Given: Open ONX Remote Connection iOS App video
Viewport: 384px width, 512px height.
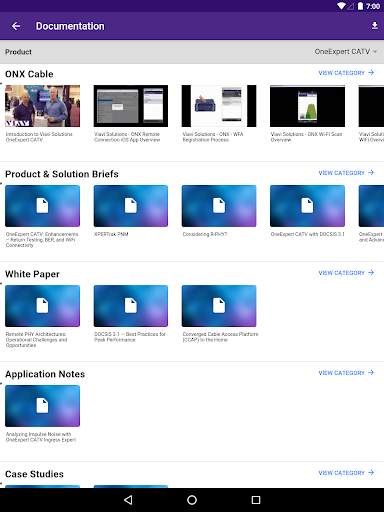Looking at the screenshot, I should (131, 106).
